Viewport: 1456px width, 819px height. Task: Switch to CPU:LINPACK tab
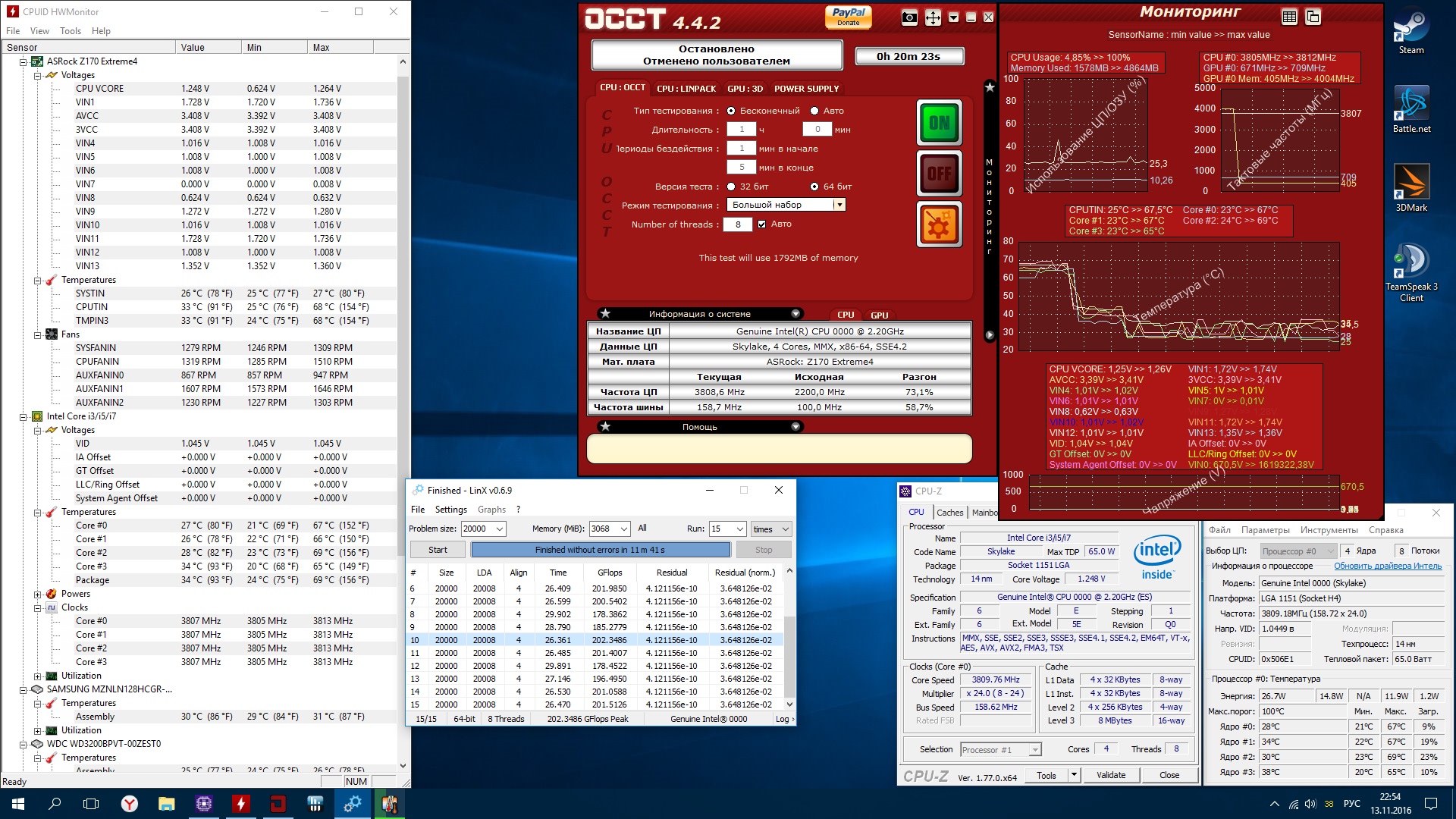(x=686, y=89)
